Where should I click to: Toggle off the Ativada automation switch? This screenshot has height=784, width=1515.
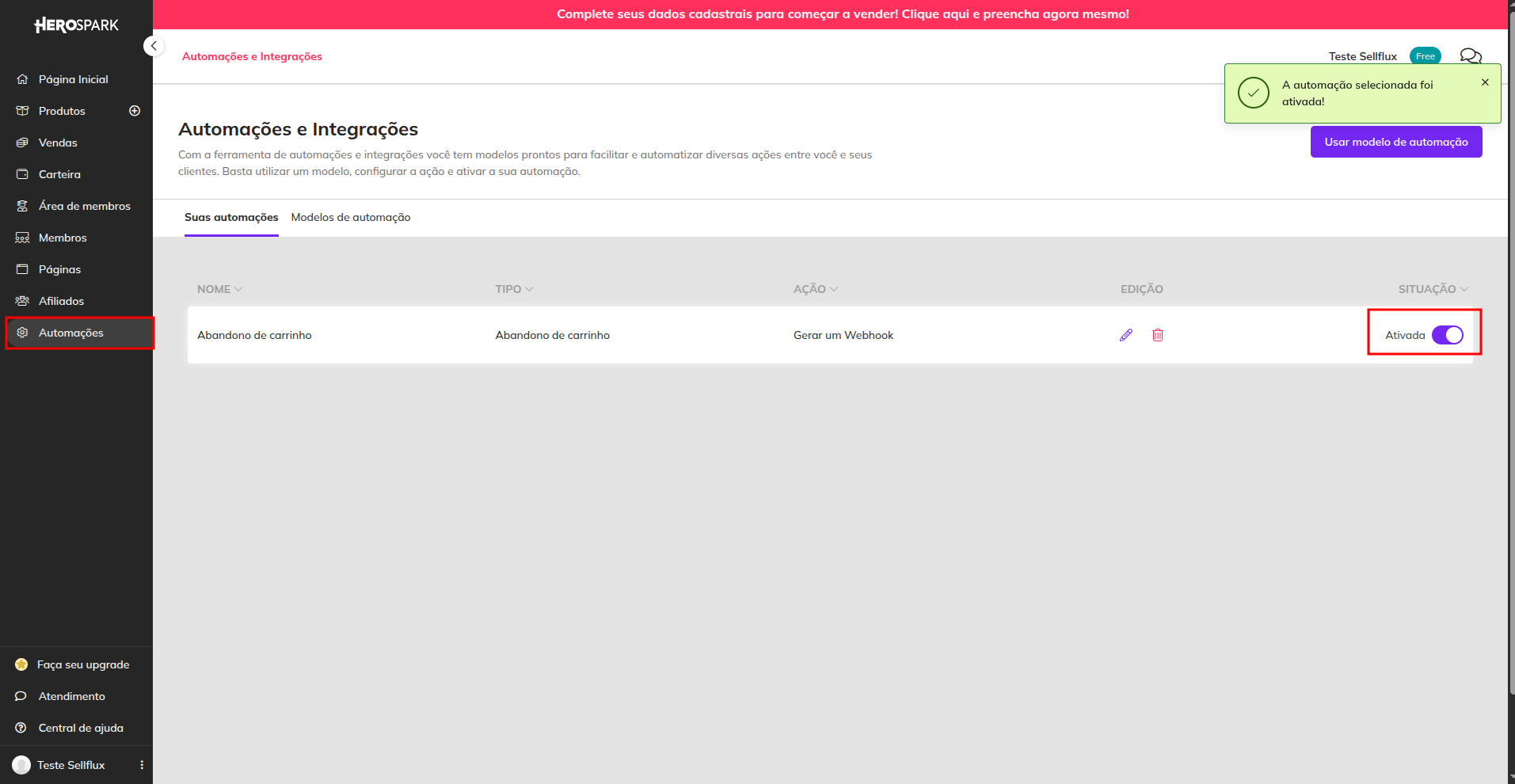click(1447, 335)
